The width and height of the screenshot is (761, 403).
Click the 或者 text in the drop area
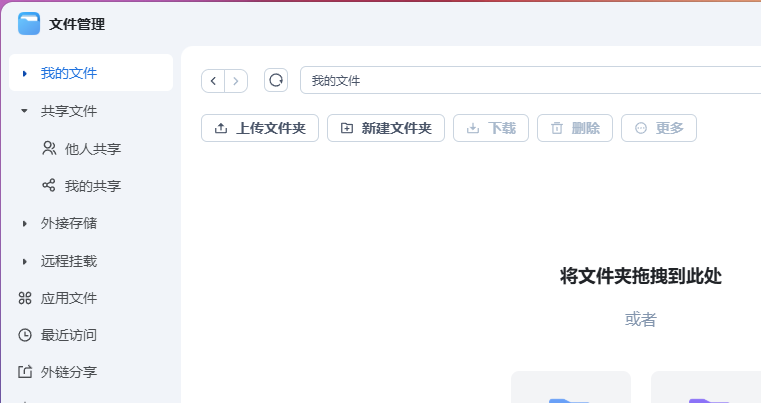coord(641,319)
